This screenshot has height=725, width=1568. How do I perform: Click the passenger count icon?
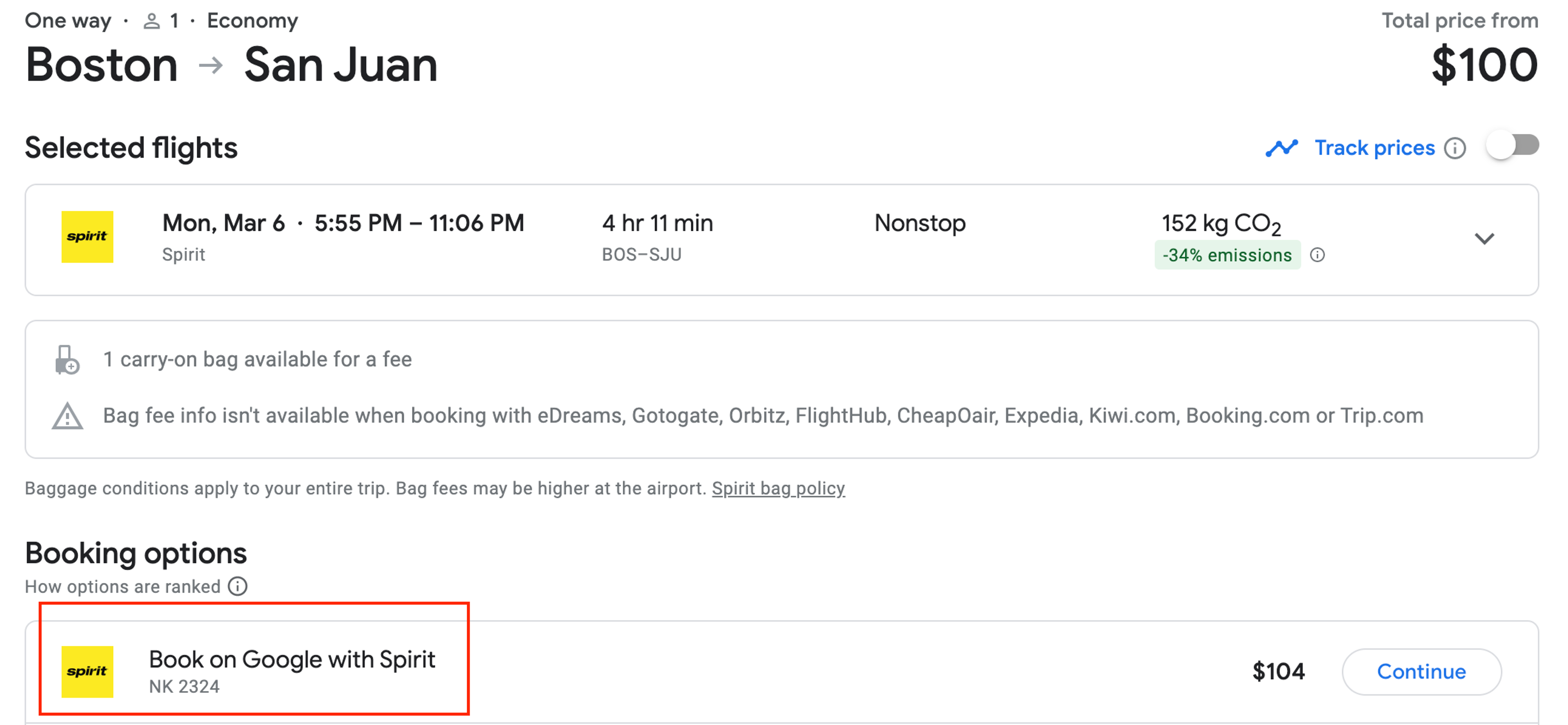point(151,21)
